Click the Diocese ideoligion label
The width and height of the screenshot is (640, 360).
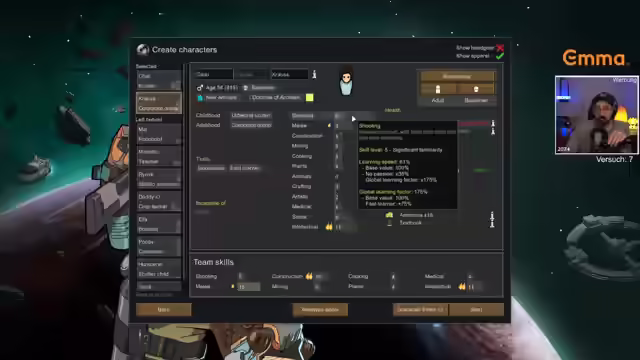coord(276,98)
